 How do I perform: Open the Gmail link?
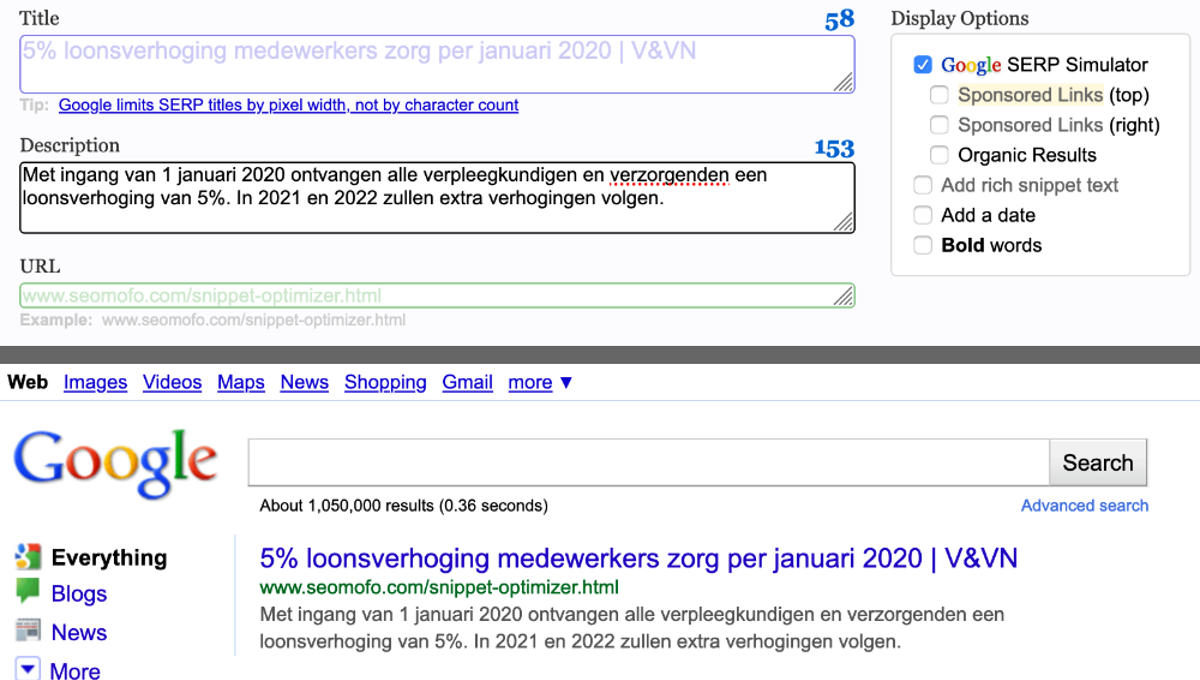pos(467,382)
